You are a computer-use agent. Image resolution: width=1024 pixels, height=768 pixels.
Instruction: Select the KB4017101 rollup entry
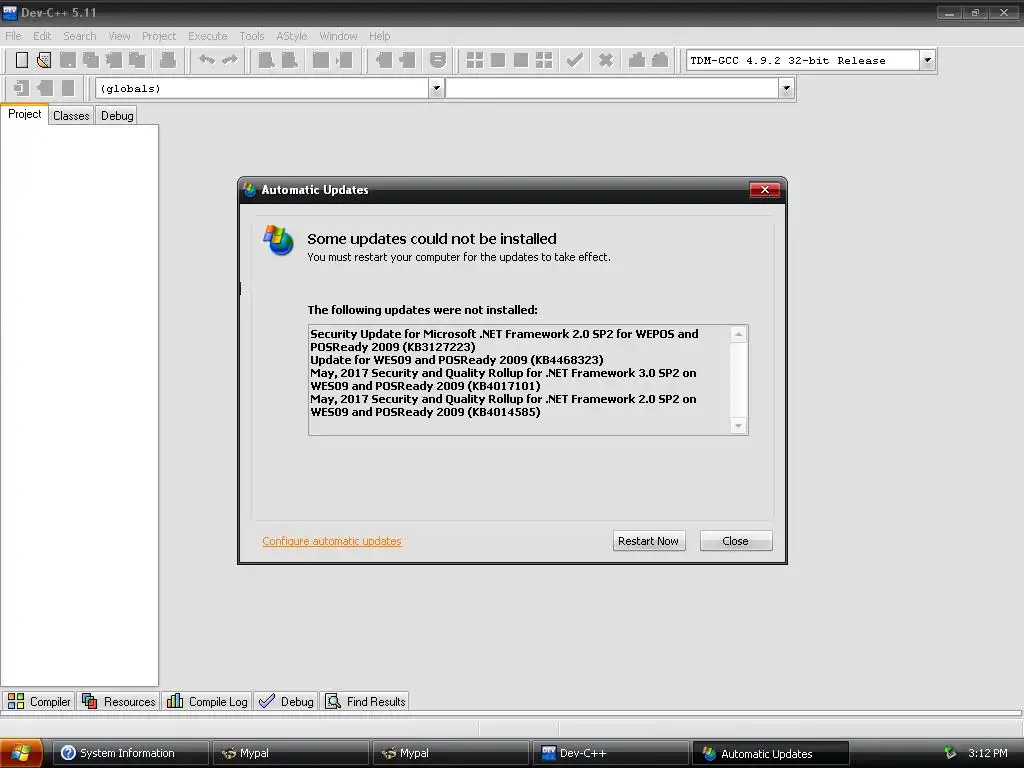504,379
